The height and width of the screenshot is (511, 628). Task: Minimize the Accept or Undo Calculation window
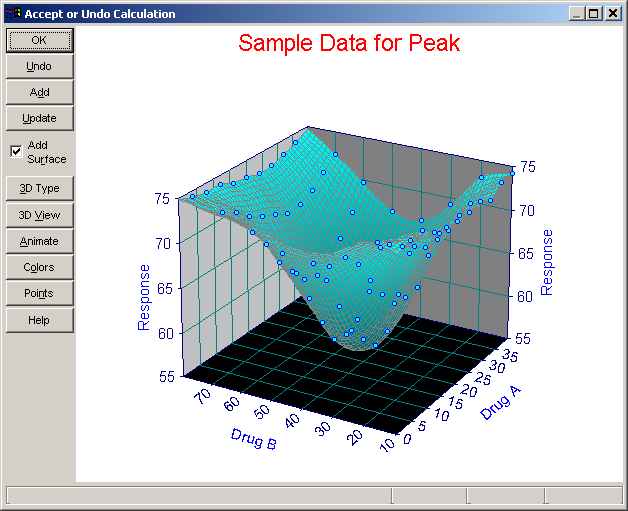tap(577, 14)
